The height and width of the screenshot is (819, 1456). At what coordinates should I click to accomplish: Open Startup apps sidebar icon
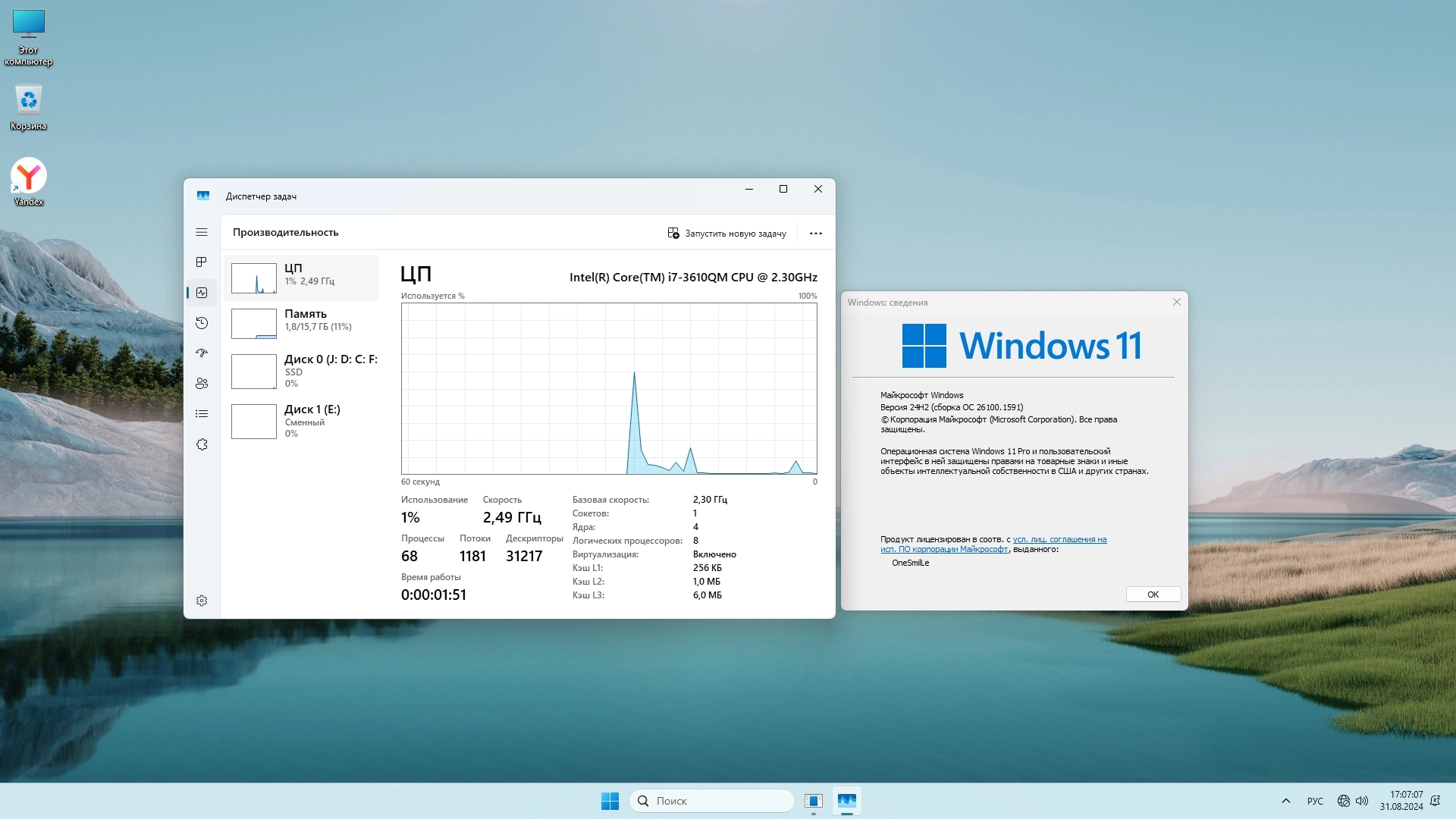[202, 353]
